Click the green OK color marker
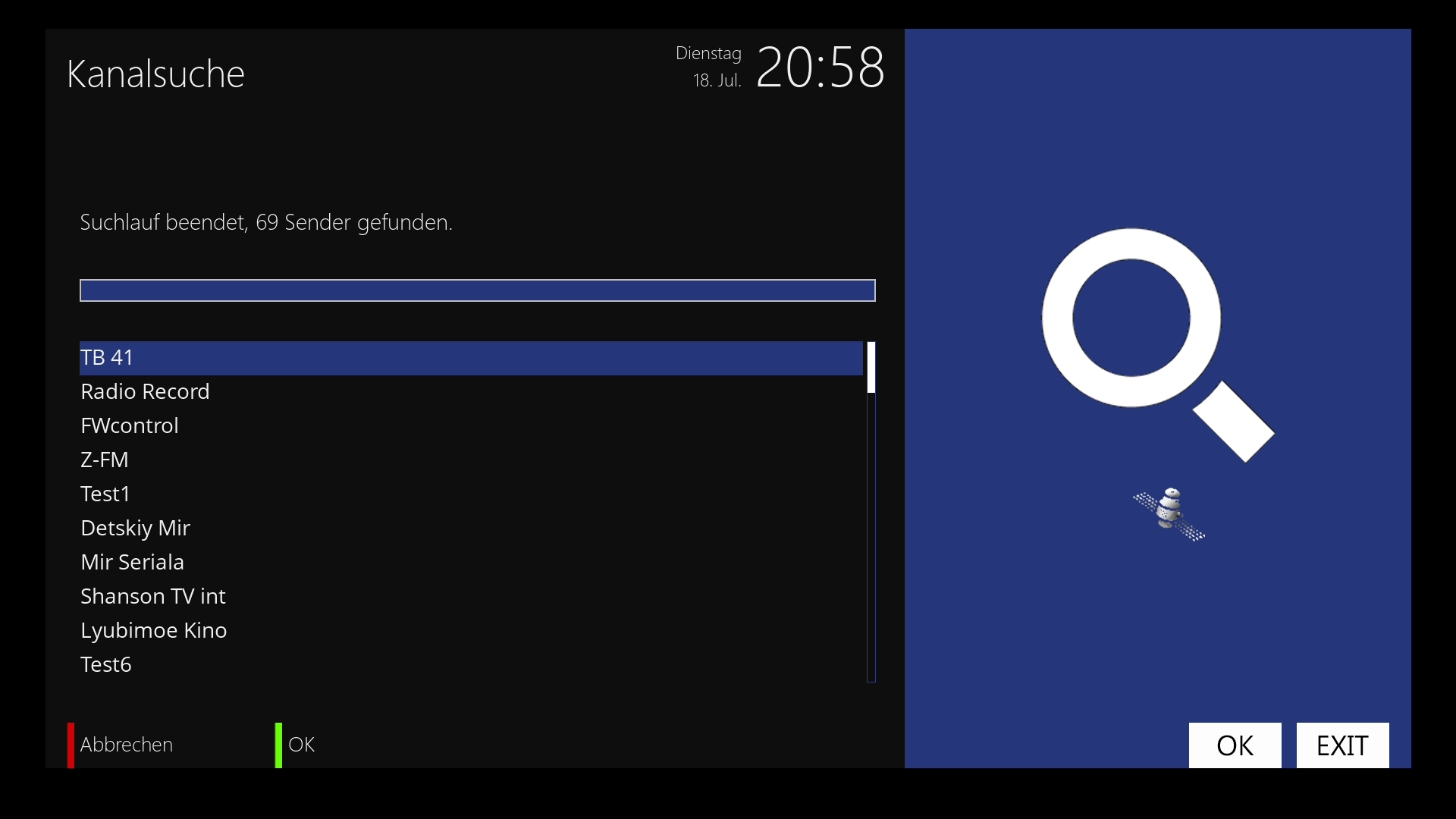 pos(278,745)
